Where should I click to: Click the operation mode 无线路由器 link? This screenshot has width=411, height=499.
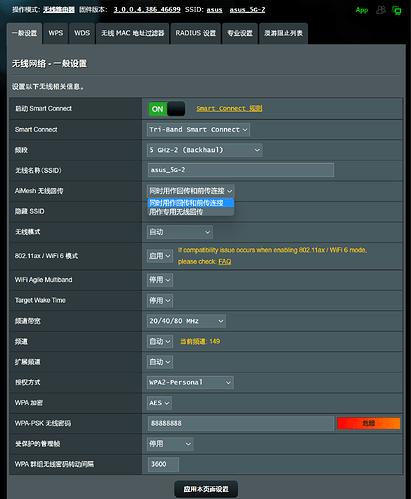point(59,10)
